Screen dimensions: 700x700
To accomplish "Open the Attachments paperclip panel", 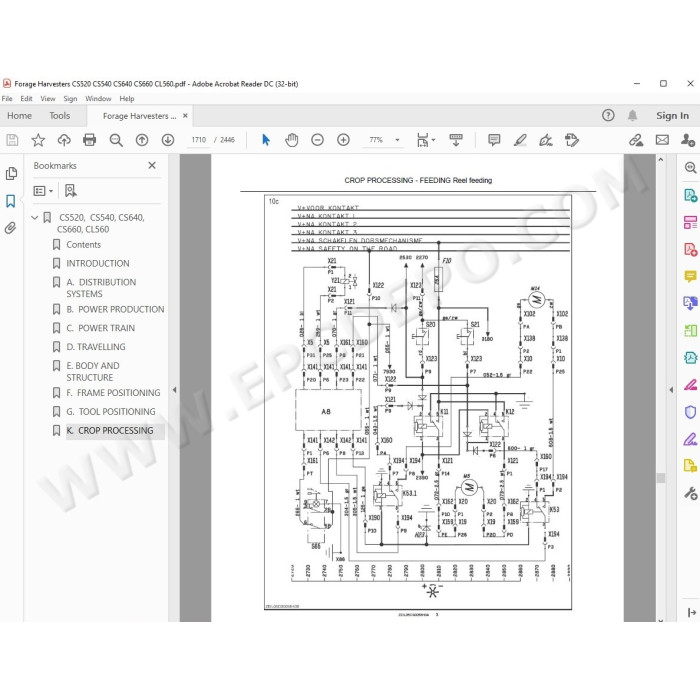I will (11, 228).
